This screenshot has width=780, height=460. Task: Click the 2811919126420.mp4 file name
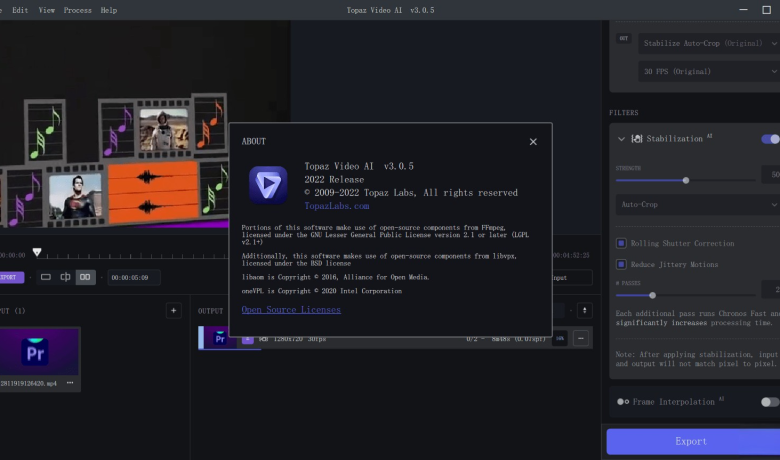(x=28, y=383)
